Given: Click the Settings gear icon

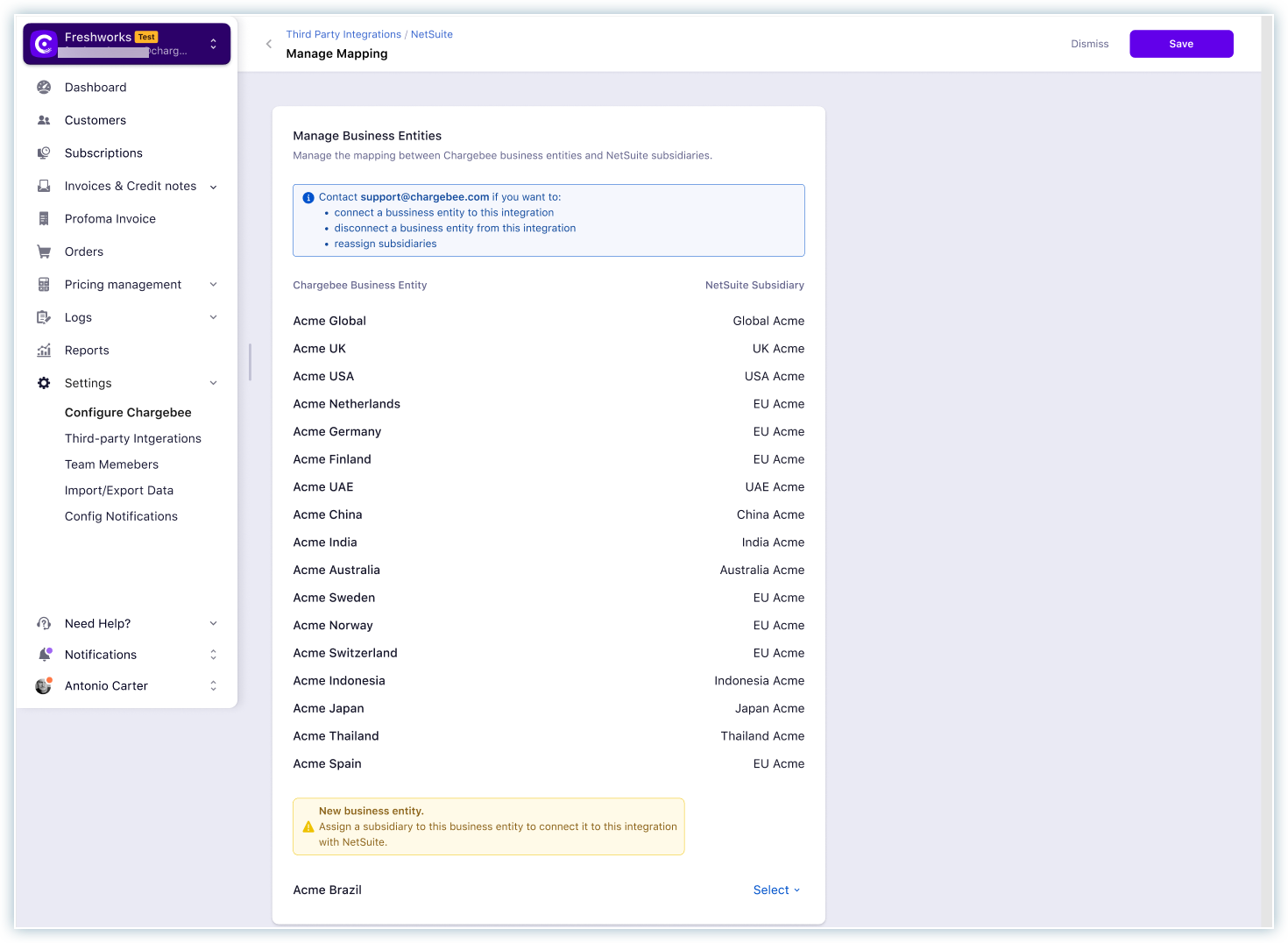Looking at the screenshot, I should (x=44, y=383).
